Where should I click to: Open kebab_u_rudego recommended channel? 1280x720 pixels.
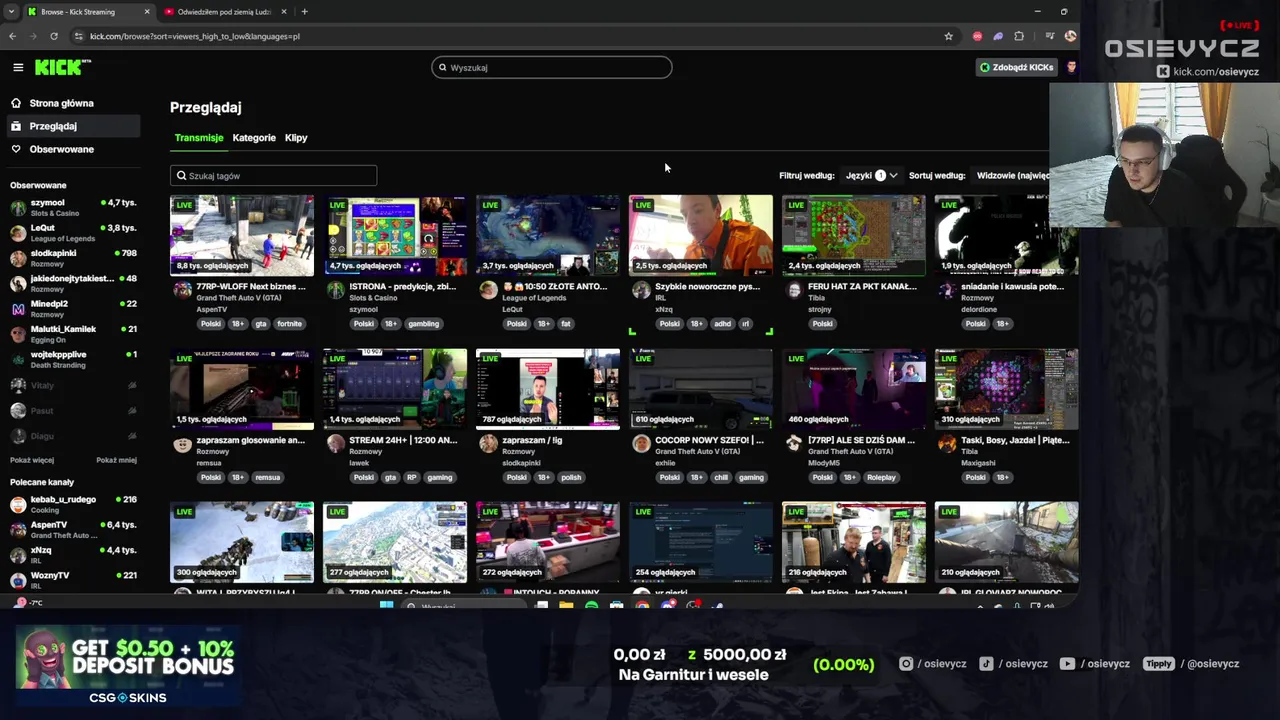72,504
